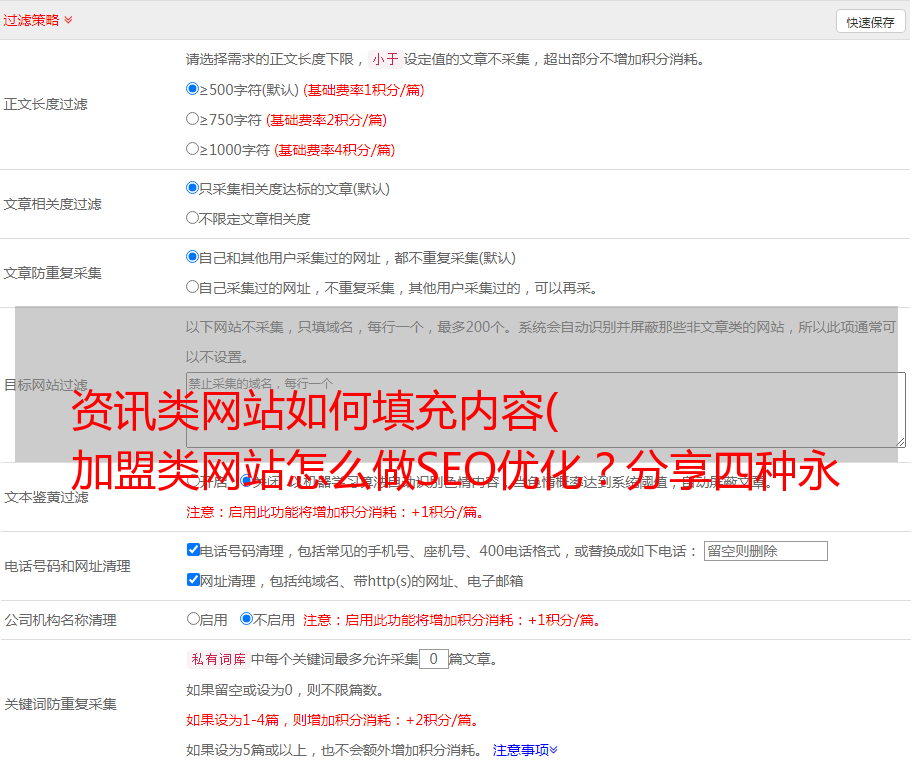The image size is (912, 768).
Task: Click the 电话号码和网址清理 row label
Action: 67,566
